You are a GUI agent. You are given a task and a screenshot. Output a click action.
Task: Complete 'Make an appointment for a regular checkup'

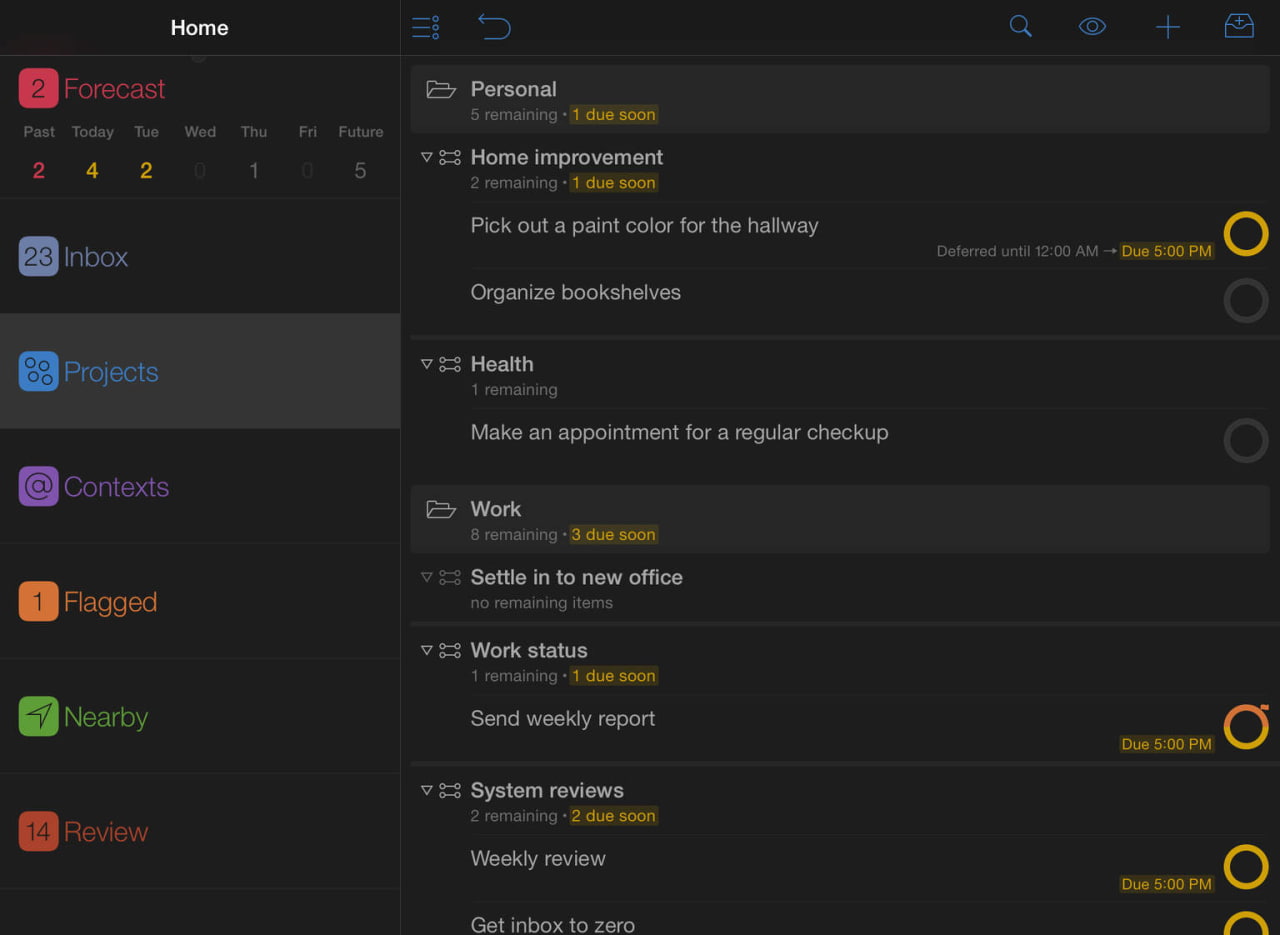point(1245,440)
